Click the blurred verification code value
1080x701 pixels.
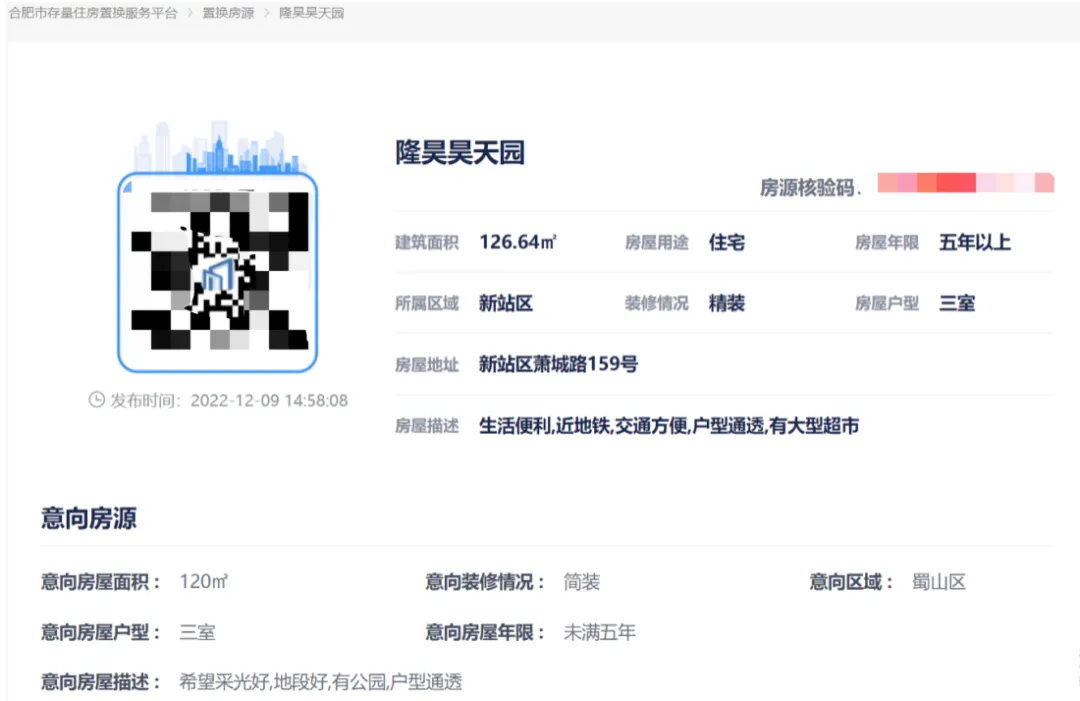coord(966,182)
